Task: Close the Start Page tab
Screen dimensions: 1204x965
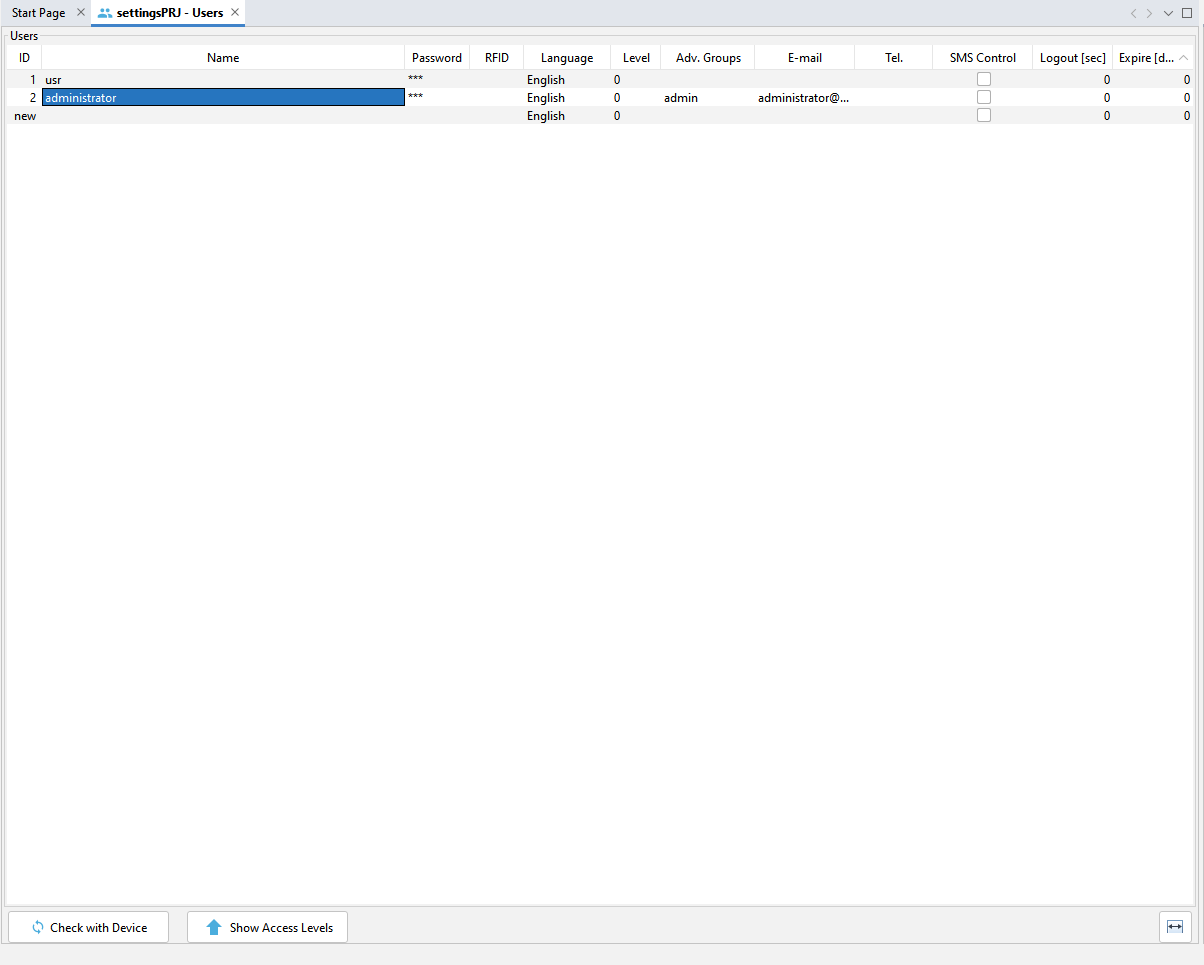Action: tap(81, 13)
